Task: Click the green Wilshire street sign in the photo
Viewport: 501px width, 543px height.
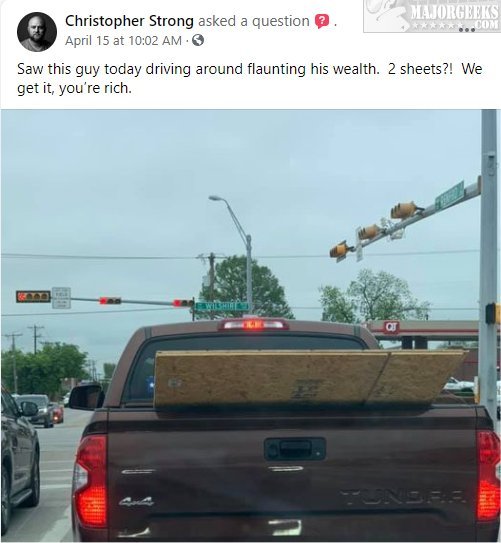Action: pyautogui.click(x=222, y=306)
